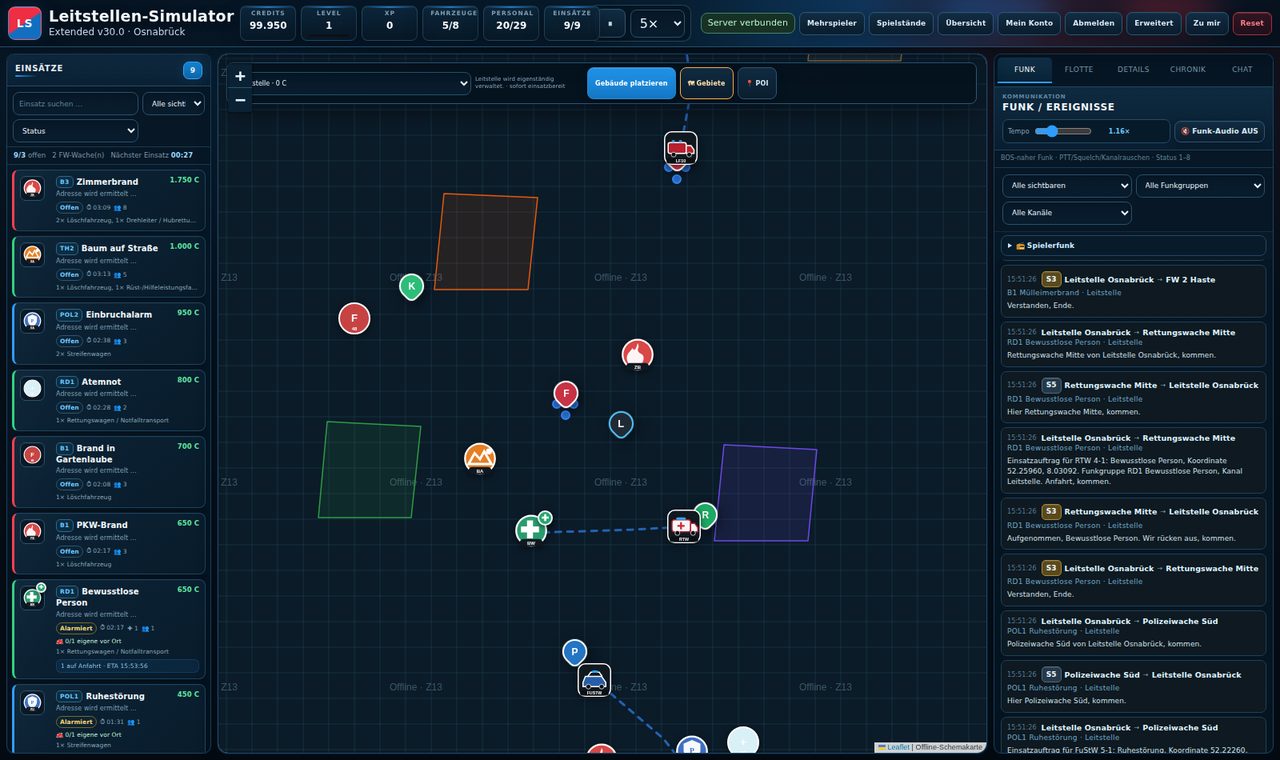
Task: Click the FuStW police car map marker
Action: click(x=594, y=680)
